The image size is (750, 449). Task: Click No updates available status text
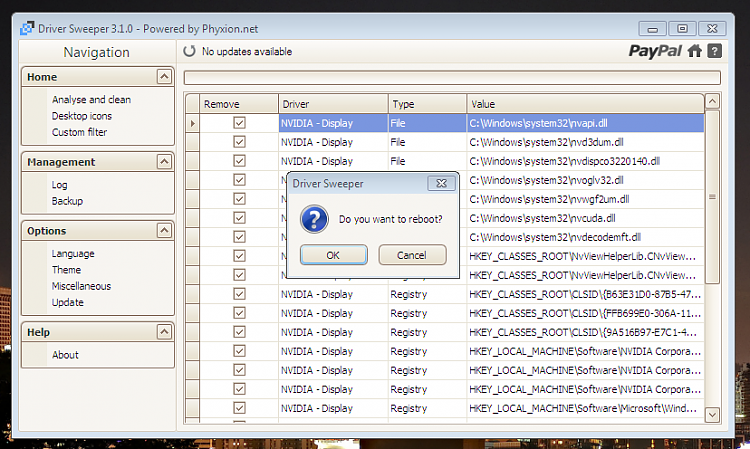click(x=247, y=51)
